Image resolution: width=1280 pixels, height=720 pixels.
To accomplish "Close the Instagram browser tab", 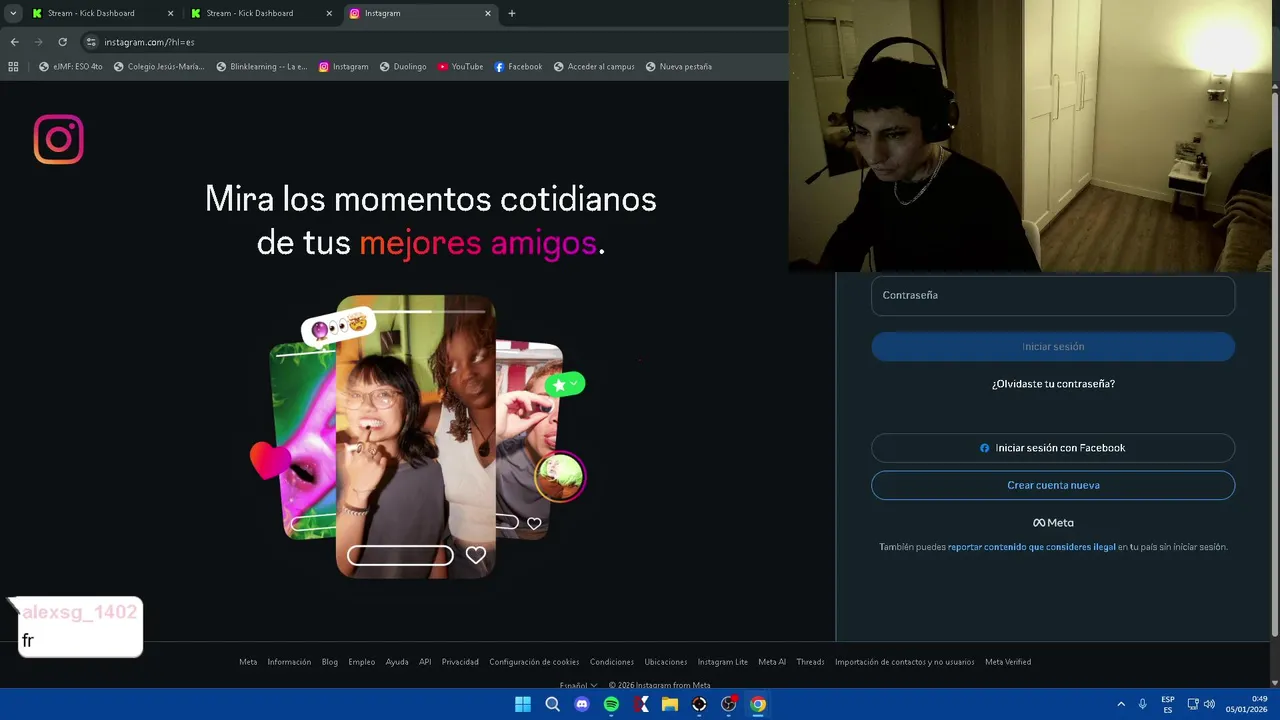I will pos(488,13).
